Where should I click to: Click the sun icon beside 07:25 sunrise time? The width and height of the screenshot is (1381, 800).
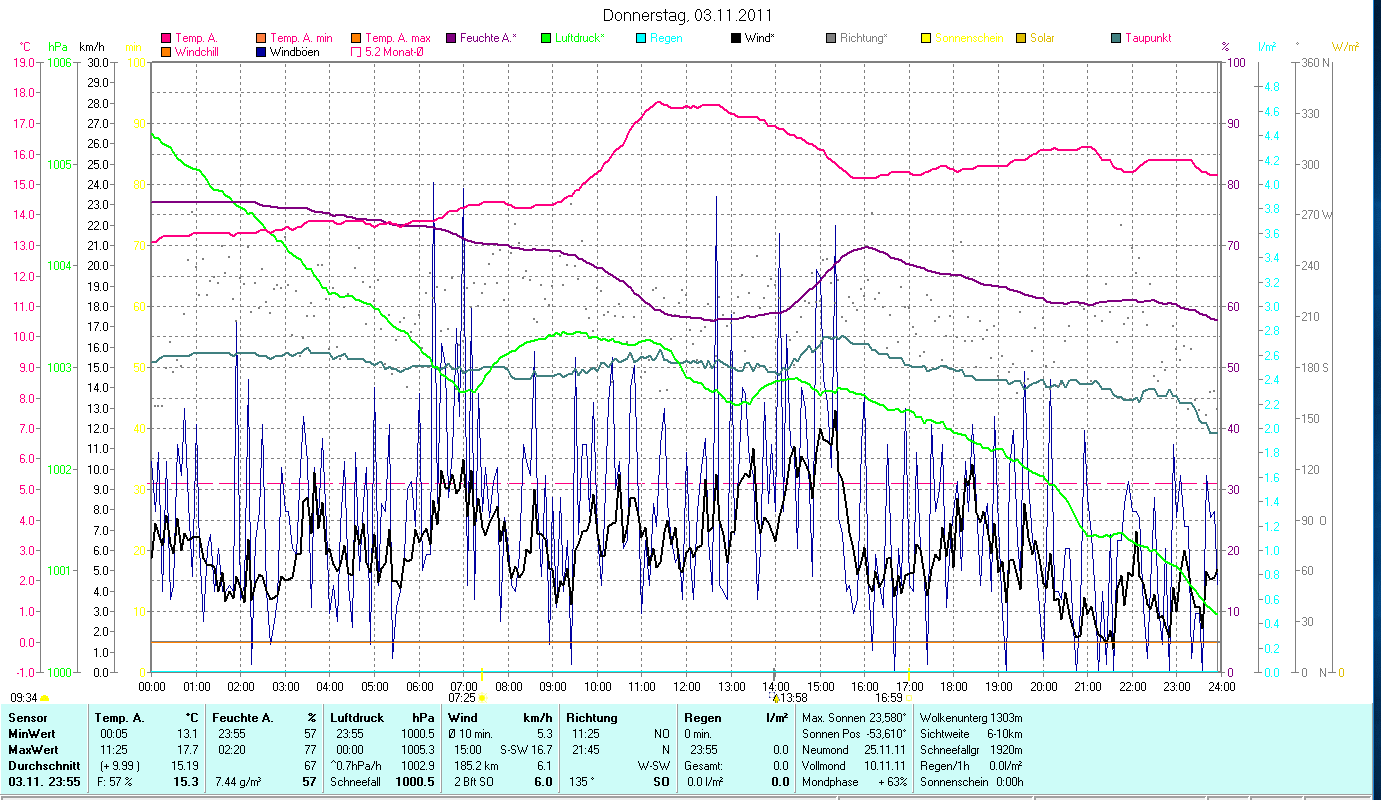click(x=482, y=697)
